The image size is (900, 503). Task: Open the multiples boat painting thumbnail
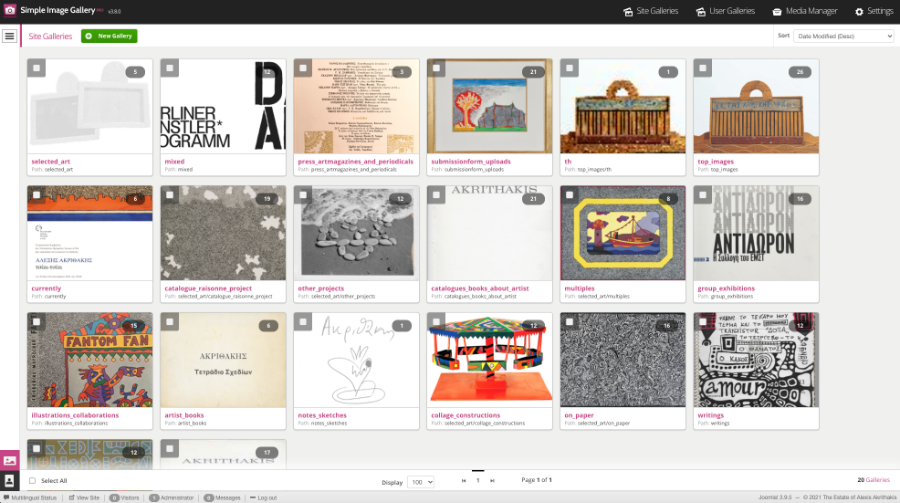pyautogui.click(x=623, y=233)
